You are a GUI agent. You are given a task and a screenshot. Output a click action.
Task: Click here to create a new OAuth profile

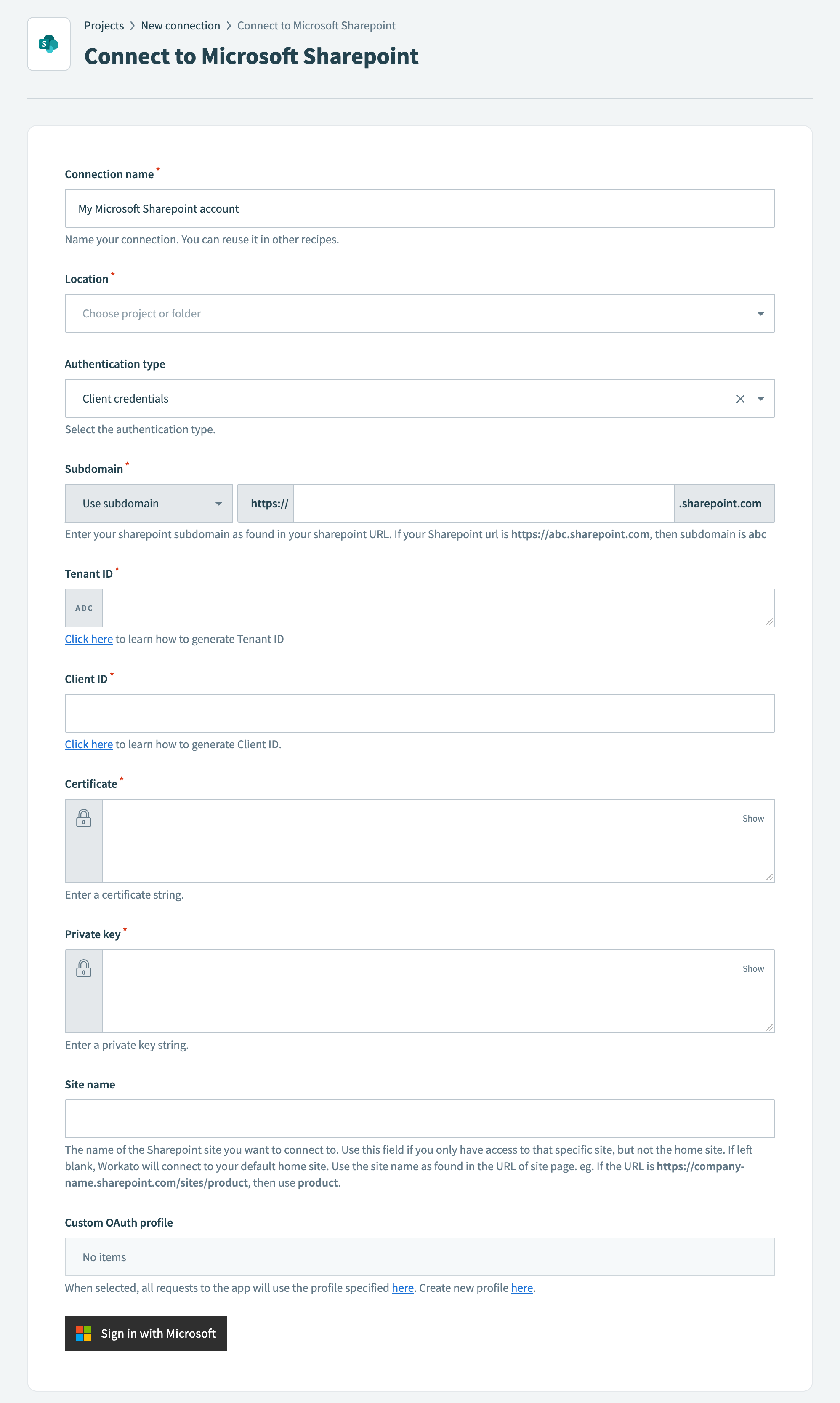coord(521,1288)
